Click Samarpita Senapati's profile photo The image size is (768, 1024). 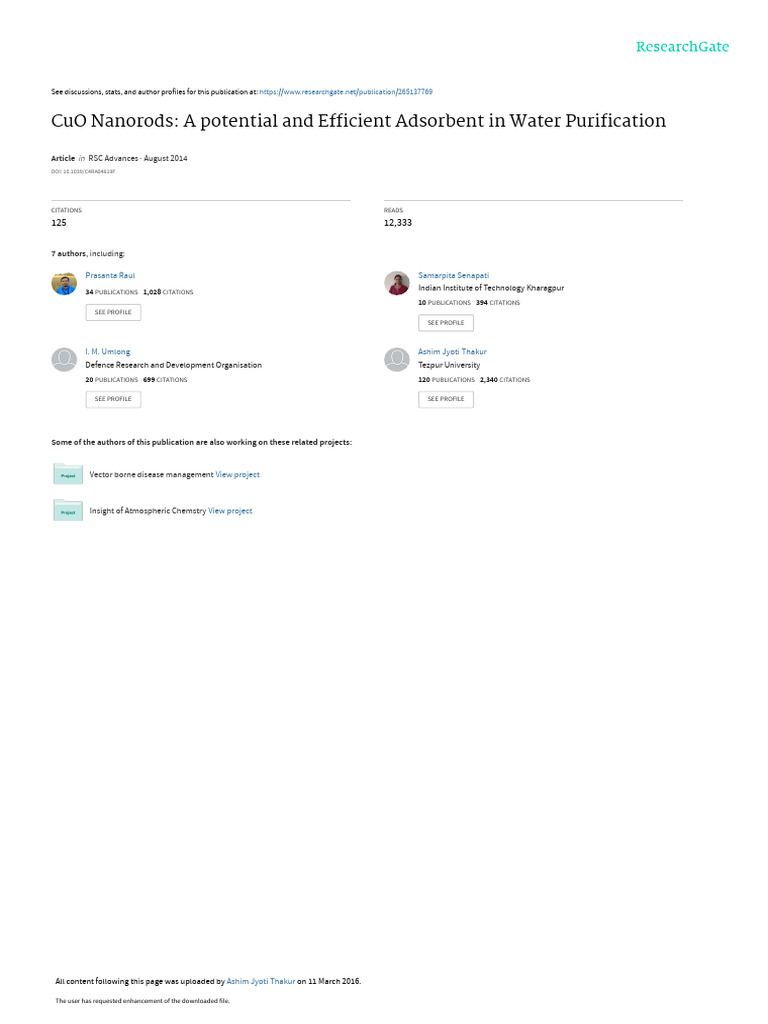coord(396,283)
